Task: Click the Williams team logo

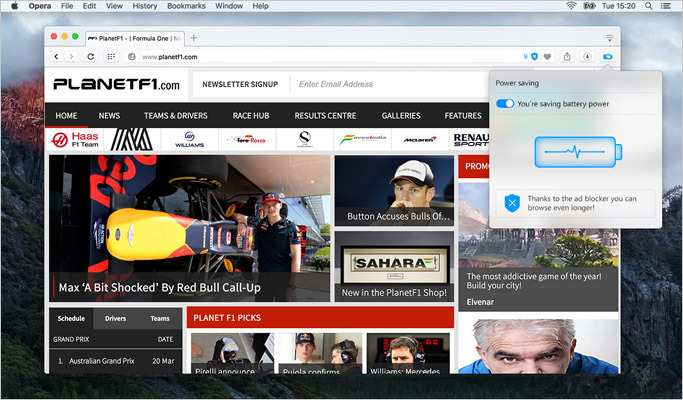Action: (x=189, y=139)
